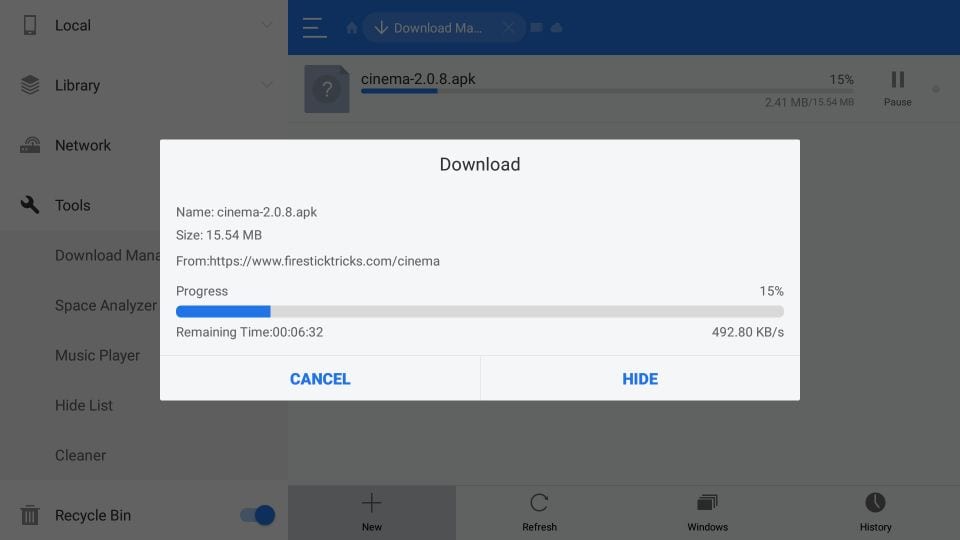Expand the Local section chevron
The width and height of the screenshot is (960, 540).
(266, 25)
